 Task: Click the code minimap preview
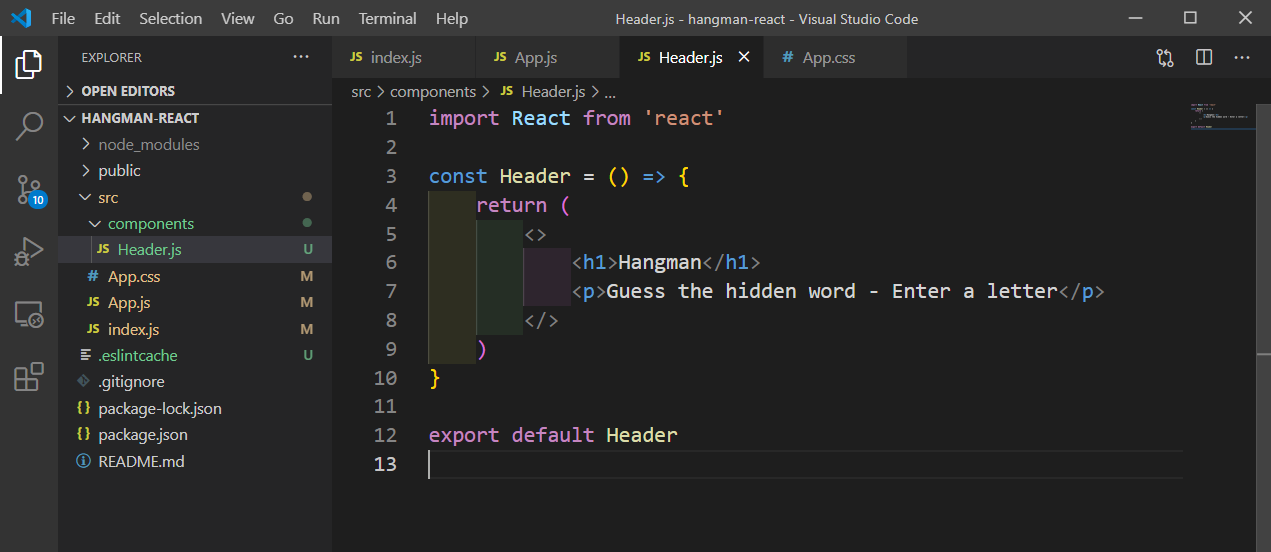[x=1221, y=116]
